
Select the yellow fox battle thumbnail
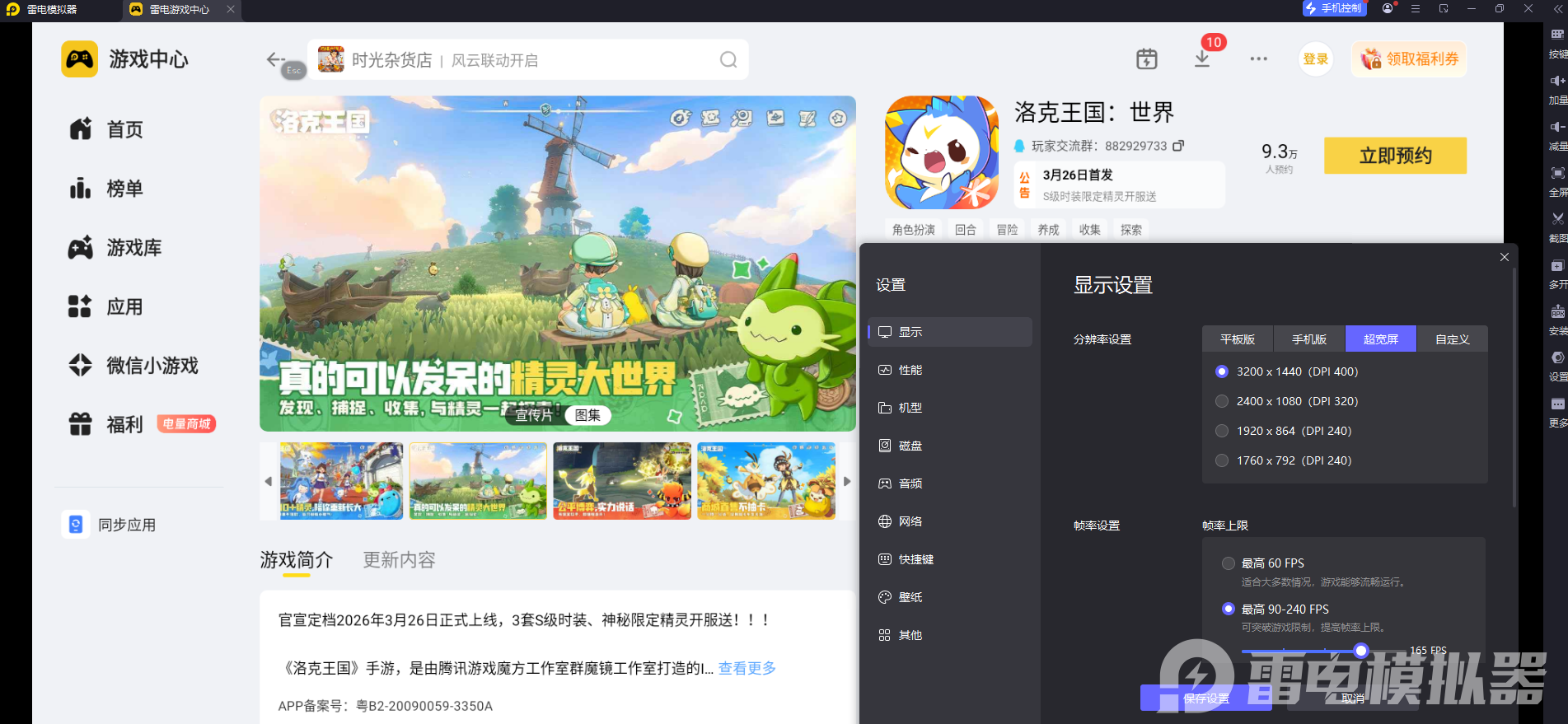pos(622,481)
